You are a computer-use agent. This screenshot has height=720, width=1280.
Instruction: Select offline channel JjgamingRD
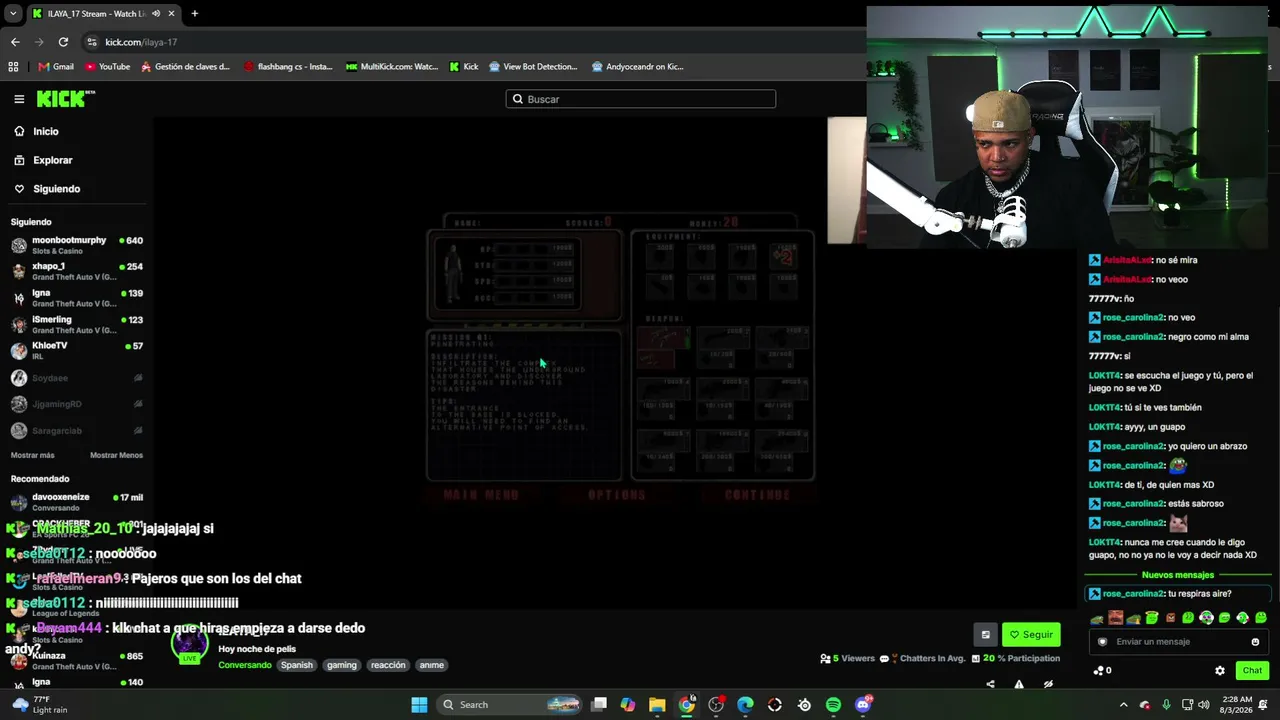[x=77, y=404]
